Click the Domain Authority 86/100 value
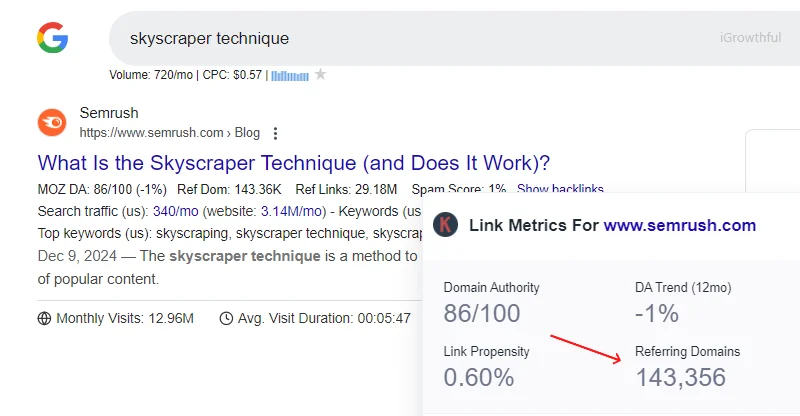The height and width of the screenshot is (416, 800). click(x=482, y=313)
